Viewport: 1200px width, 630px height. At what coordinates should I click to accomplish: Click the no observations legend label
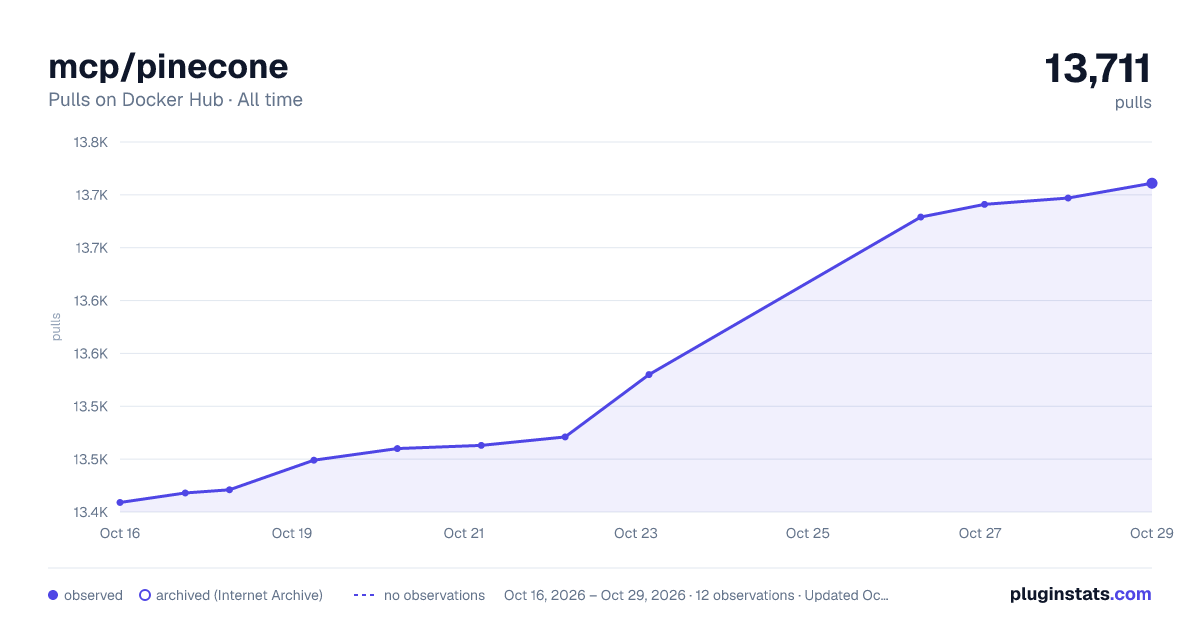[434, 595]
